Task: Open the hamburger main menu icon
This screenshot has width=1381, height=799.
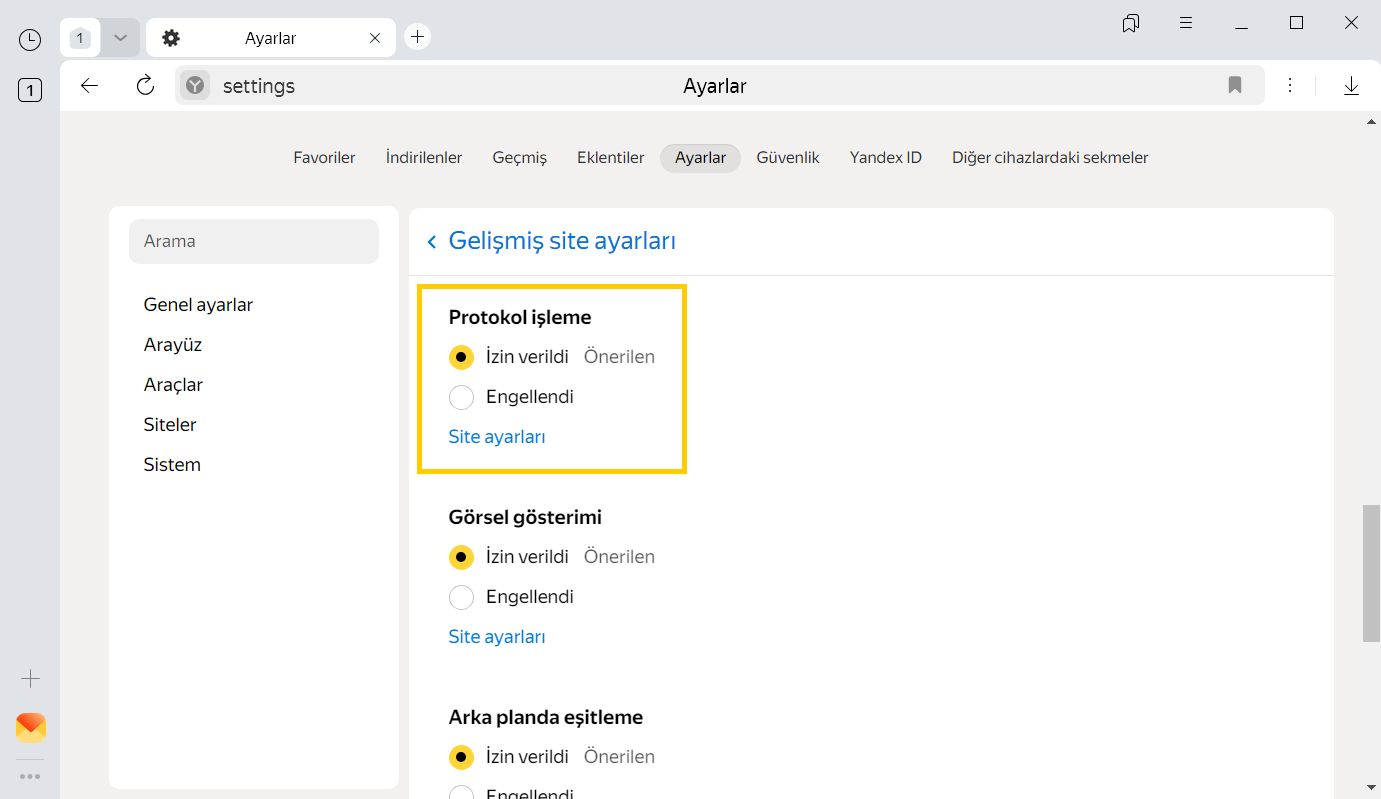Action: pos(1185,23)
